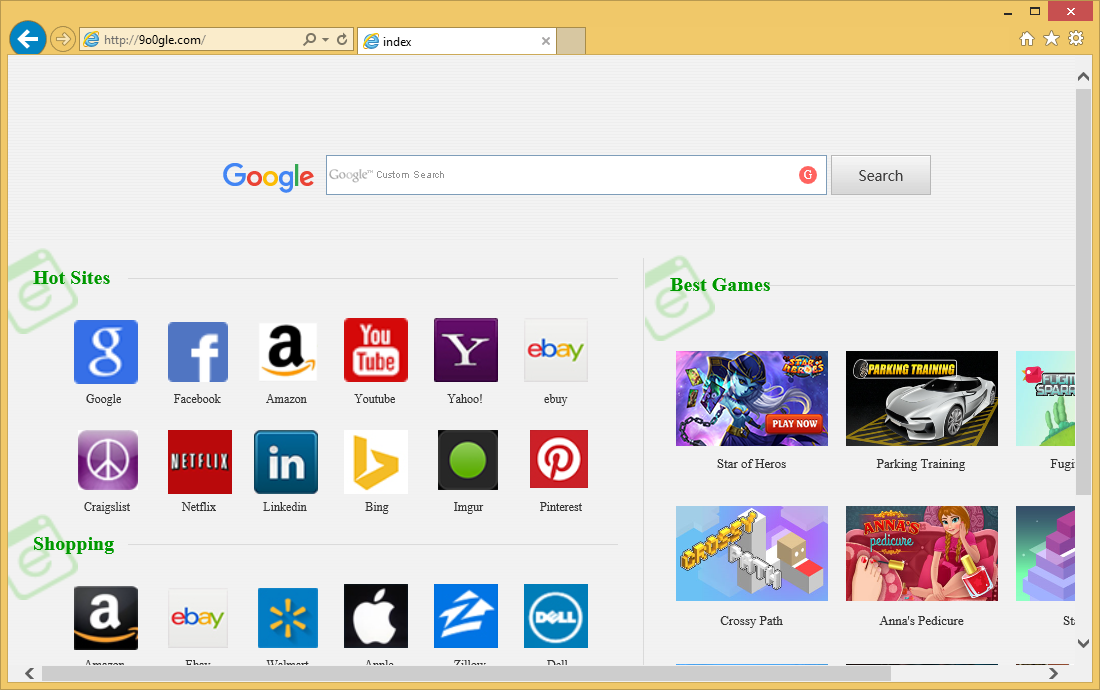Click the 'Craigslist' label link
Image resolution: width=1100 pixels, height=690 pixels.
click(107, 506)
